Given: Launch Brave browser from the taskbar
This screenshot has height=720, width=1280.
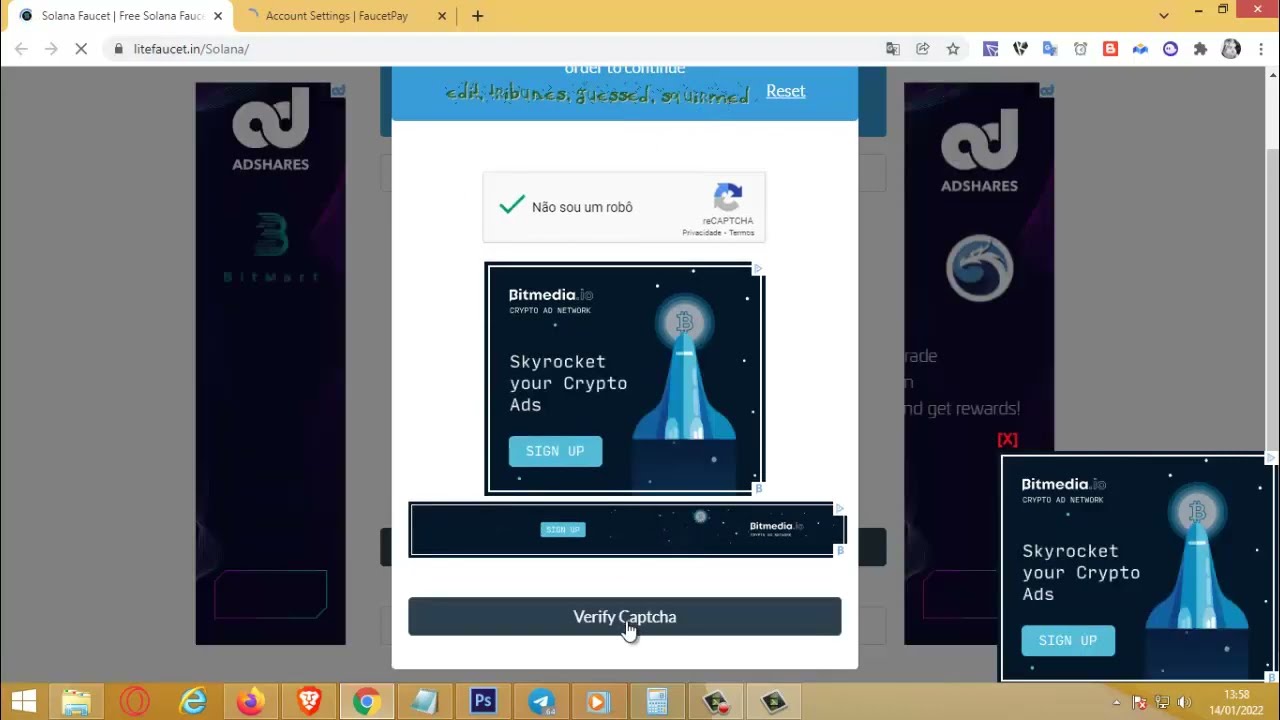Looking at the screenshot, I should coord(309,702).
